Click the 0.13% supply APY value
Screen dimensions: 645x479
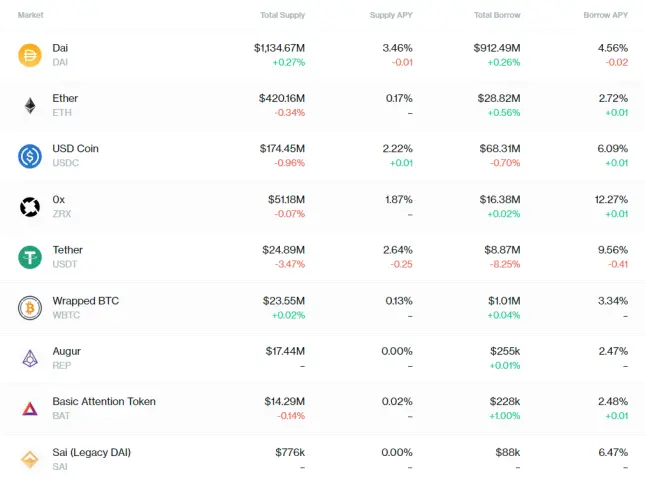(399, 301)
